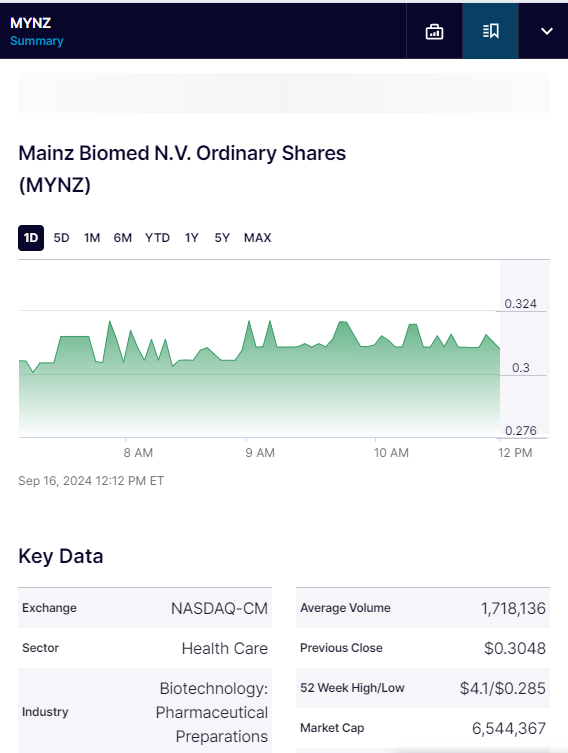The width and height of the screenshot is (568, 753).
Task: Click the MYNZ Summary header label
Action: pos(36,32)
